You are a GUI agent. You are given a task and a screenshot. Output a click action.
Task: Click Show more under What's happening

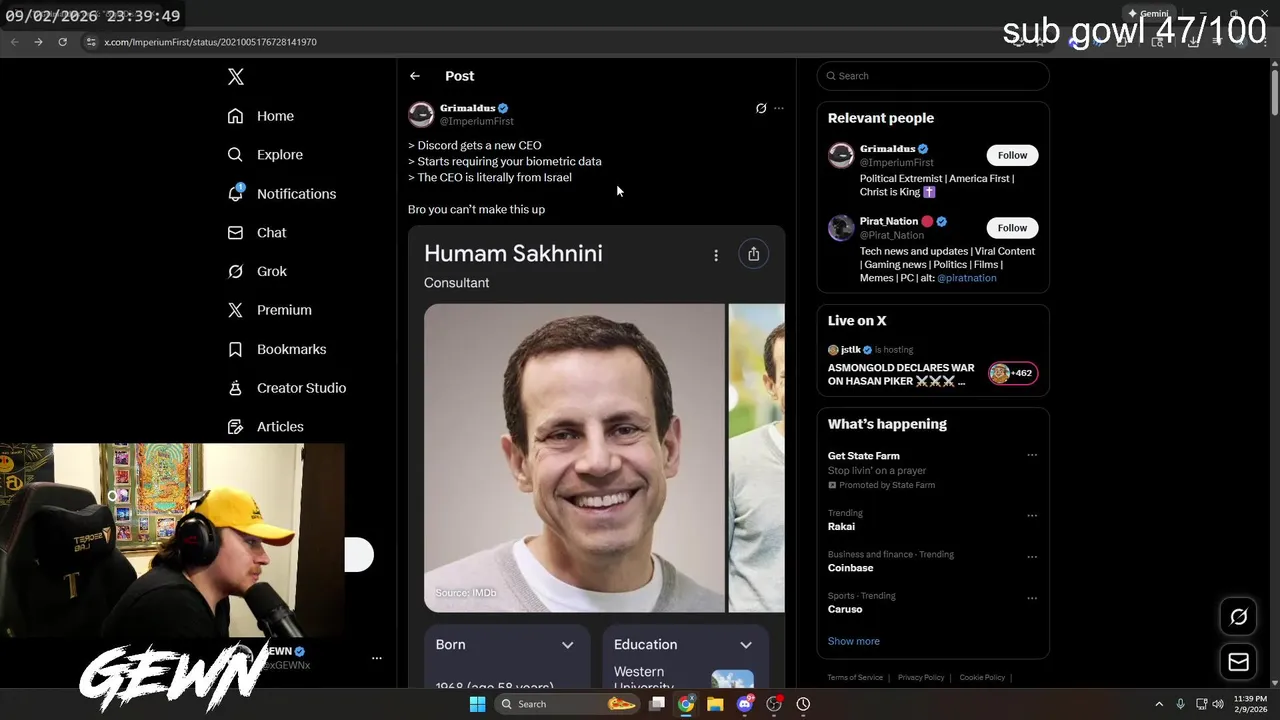coord(853,641)
